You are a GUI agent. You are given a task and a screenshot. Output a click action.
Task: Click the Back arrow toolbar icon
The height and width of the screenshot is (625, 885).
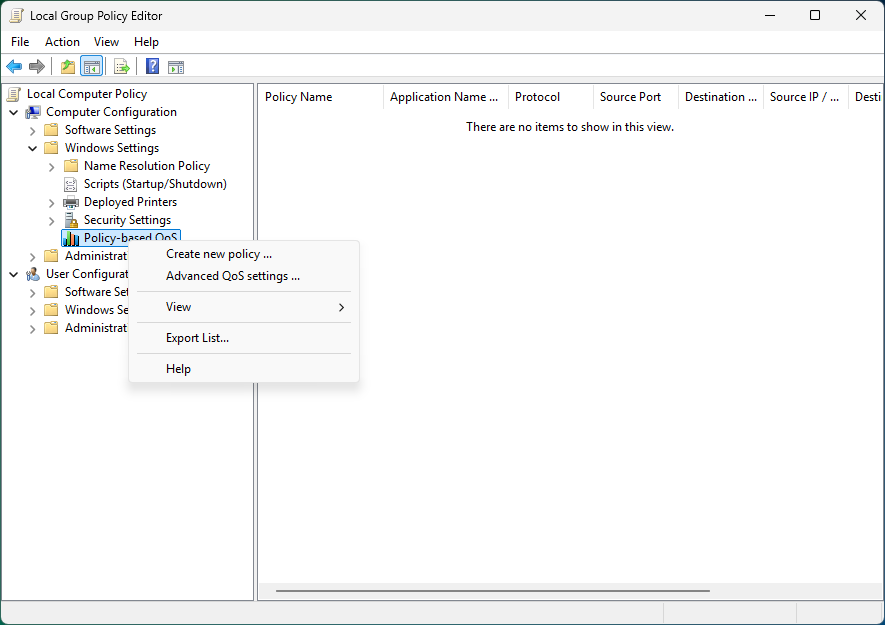tap(14, 67)
